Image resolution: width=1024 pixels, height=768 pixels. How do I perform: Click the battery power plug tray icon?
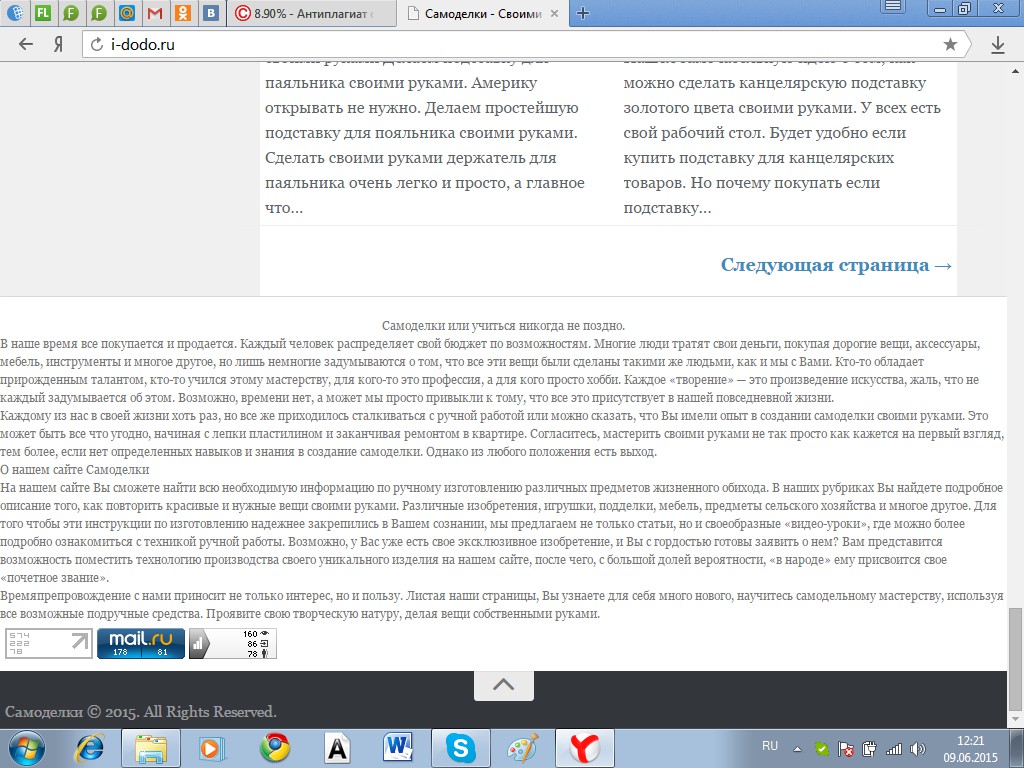869,749
